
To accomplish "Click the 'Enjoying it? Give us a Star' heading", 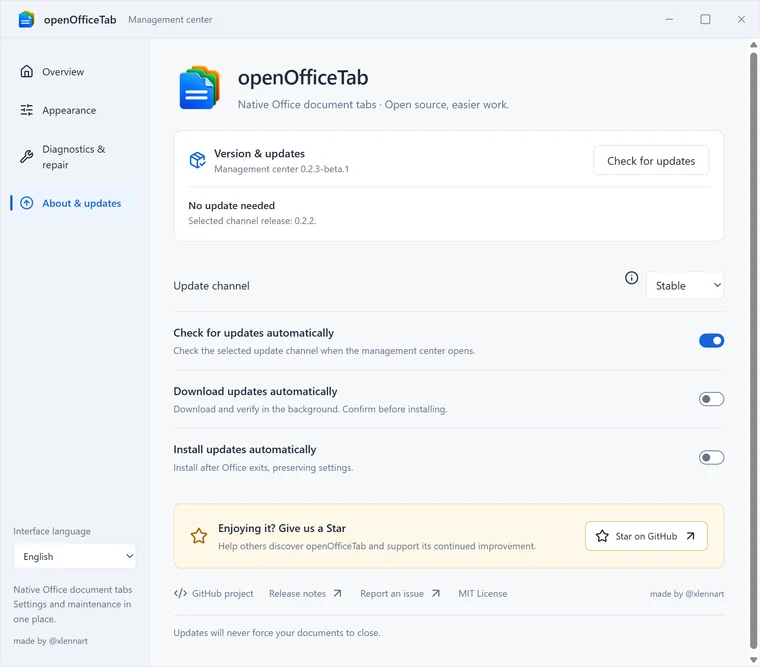I will 282,528.
